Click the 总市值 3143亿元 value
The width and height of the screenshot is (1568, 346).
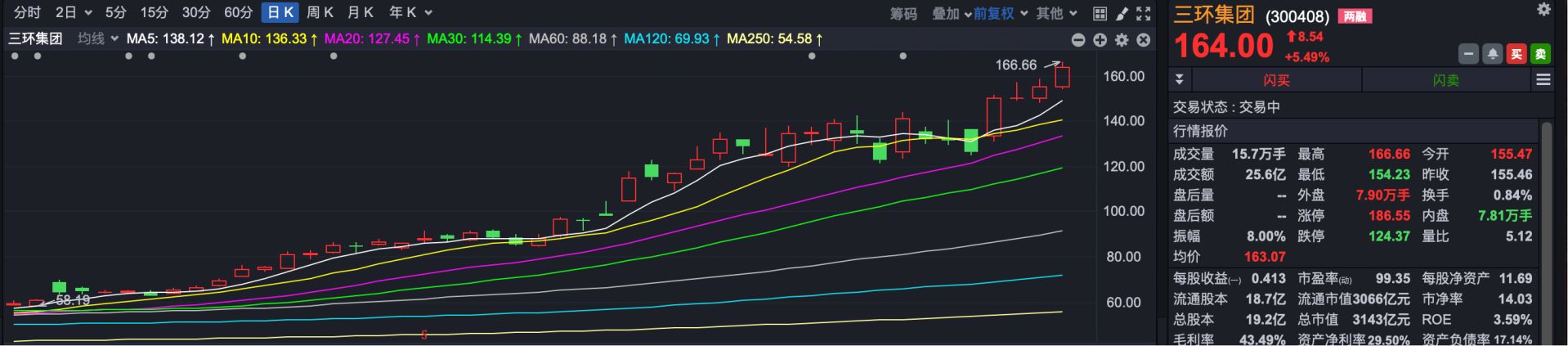[1381, 319]
